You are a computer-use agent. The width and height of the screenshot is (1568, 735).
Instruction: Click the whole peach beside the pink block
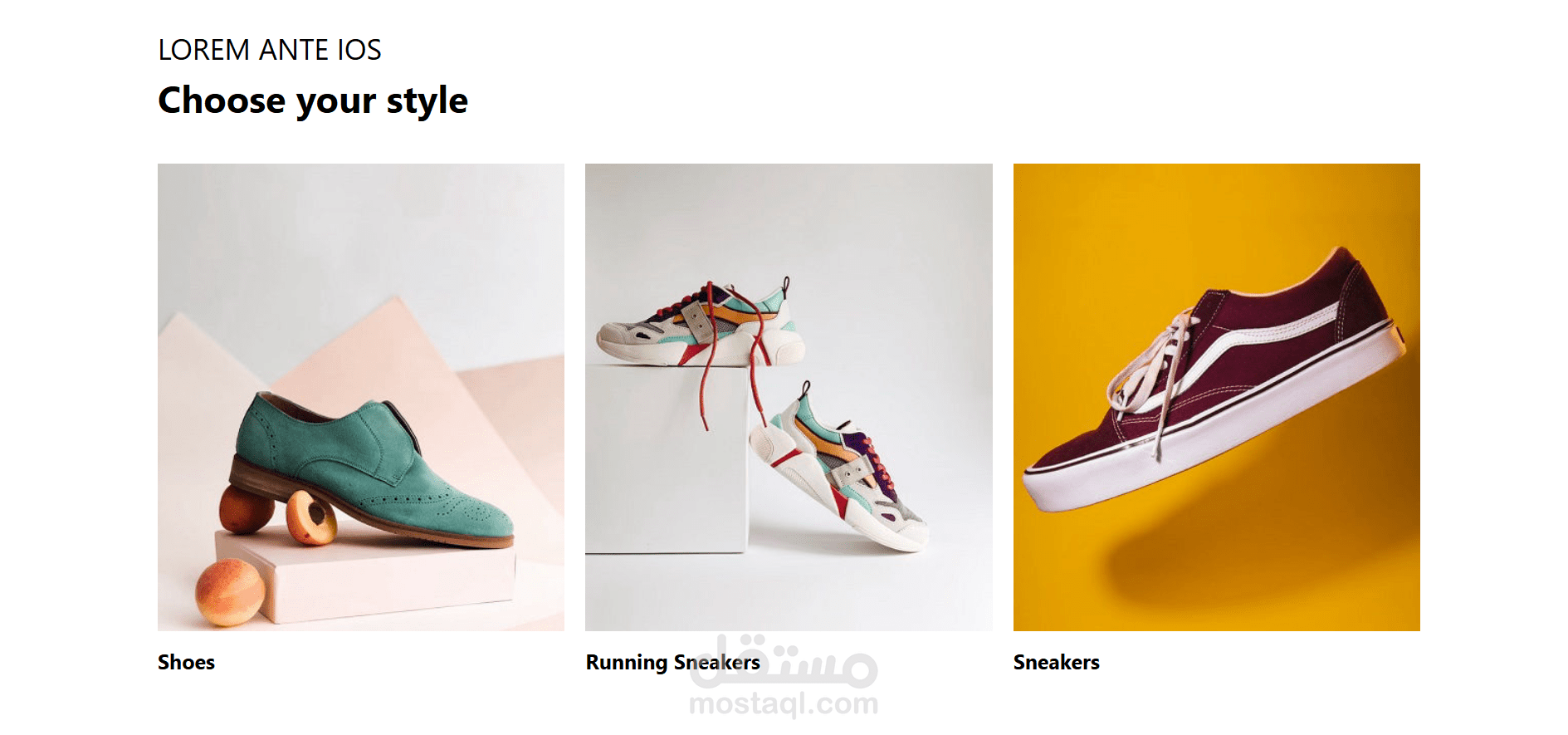coord(230,592)
